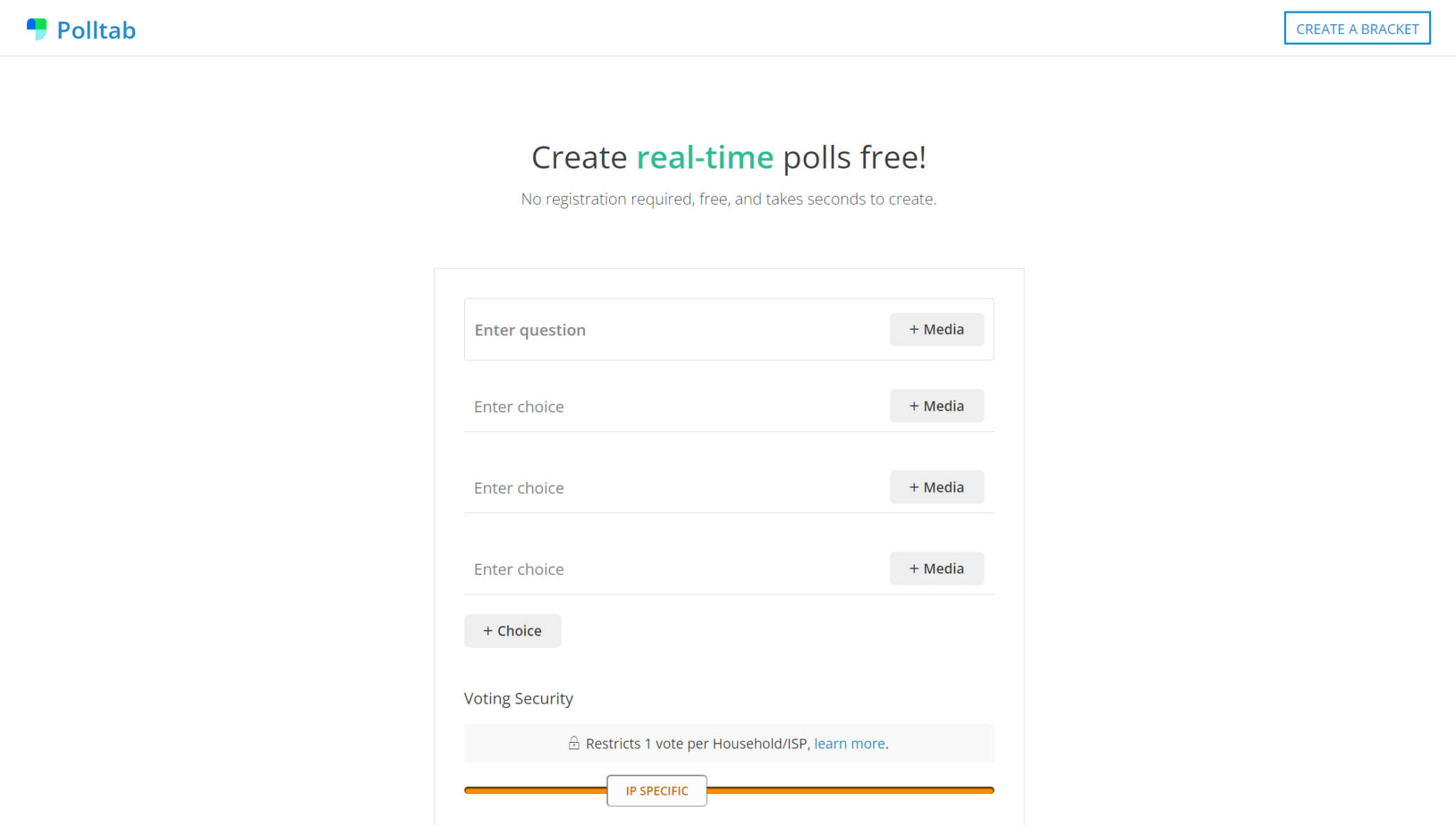Click the third "Enter choice" field

[x=640, y=569]
